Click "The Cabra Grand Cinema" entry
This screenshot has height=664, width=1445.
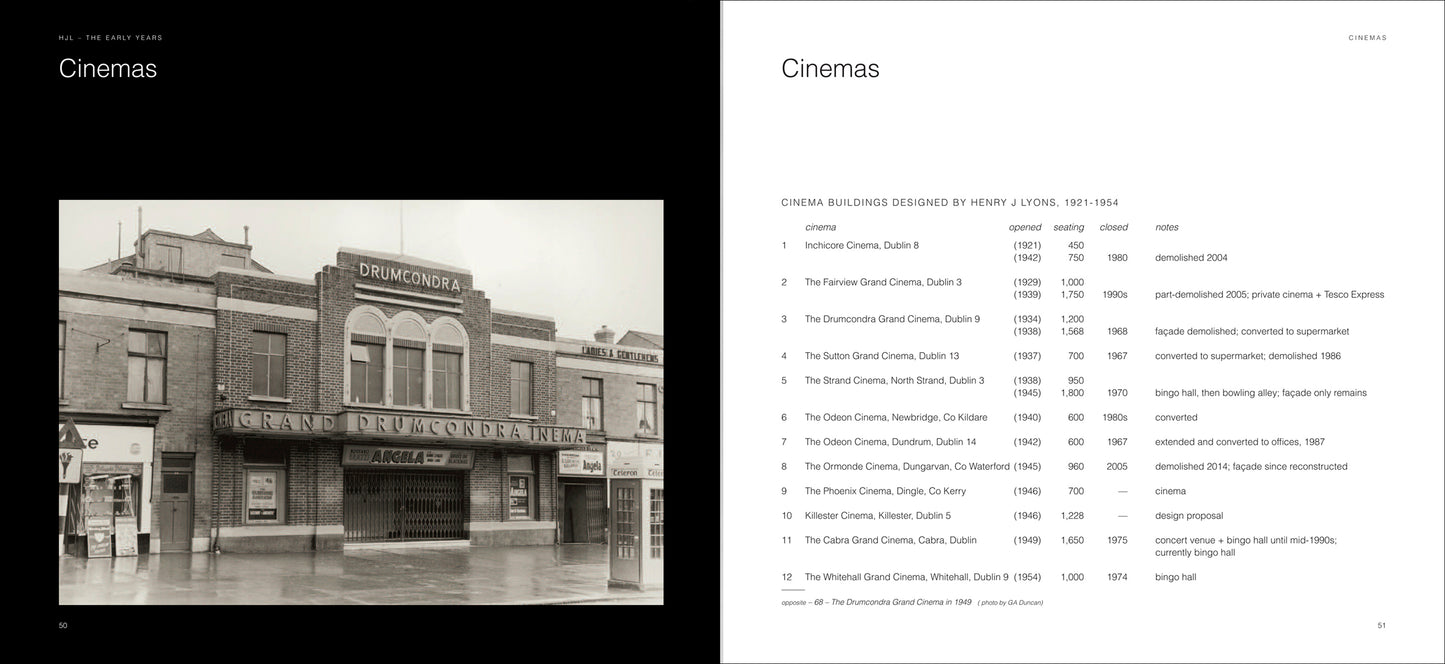[876, 540]
